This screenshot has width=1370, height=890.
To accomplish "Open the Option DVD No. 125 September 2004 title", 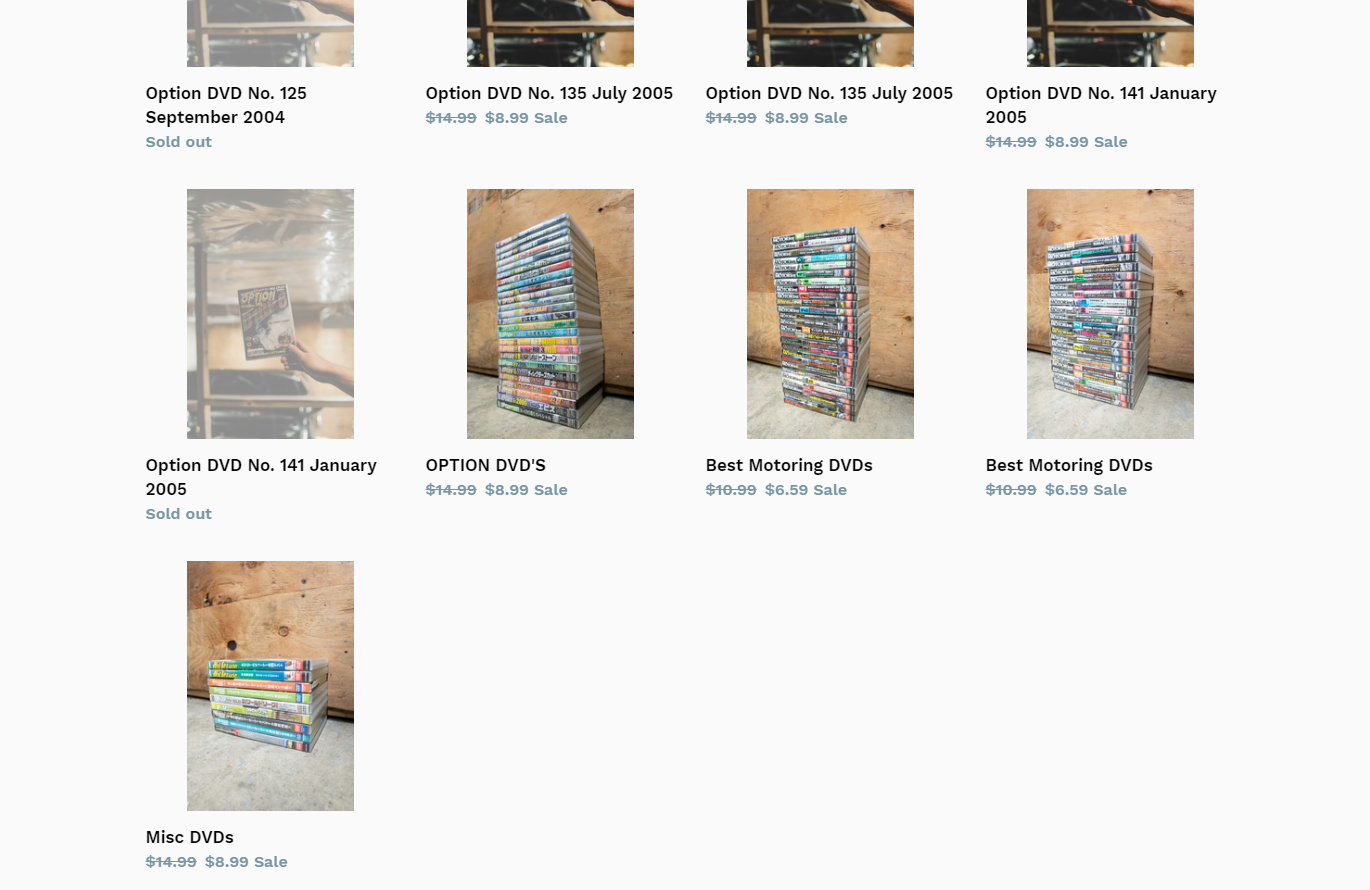I will [x=226, y=105].
